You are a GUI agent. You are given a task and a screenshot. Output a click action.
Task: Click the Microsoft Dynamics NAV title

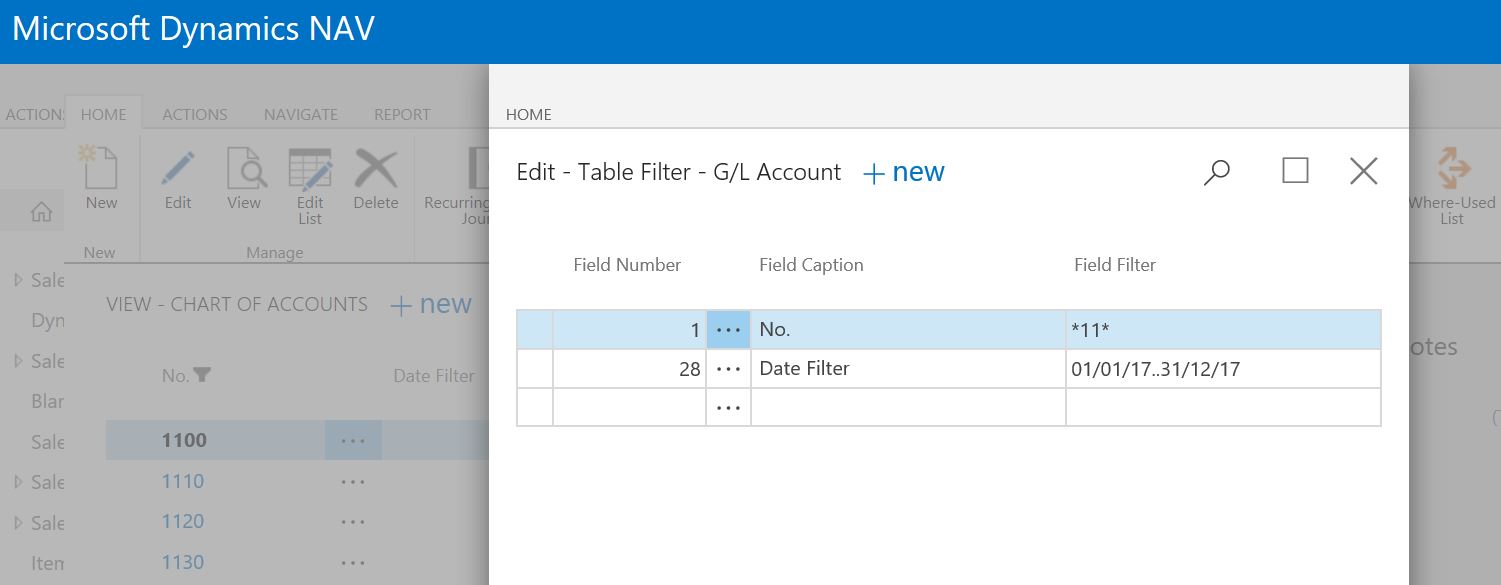click(193, 28)
